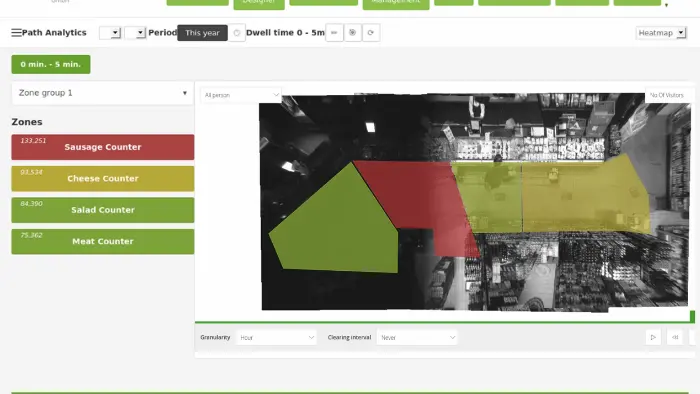Screen dimensions: 700x394
Task: Expand the Zone group 1 dropdown
Action: 103,93
